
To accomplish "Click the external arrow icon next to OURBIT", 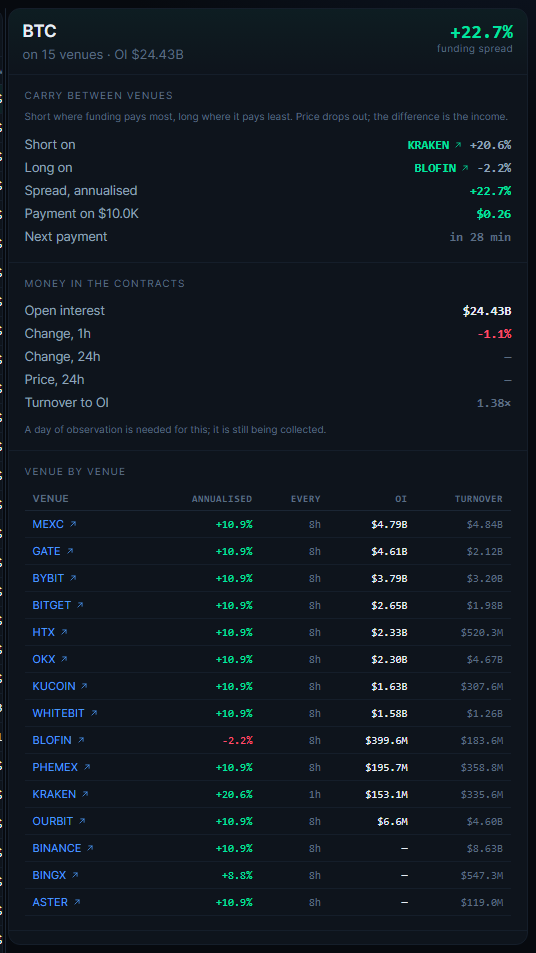I will pos(82,821).
